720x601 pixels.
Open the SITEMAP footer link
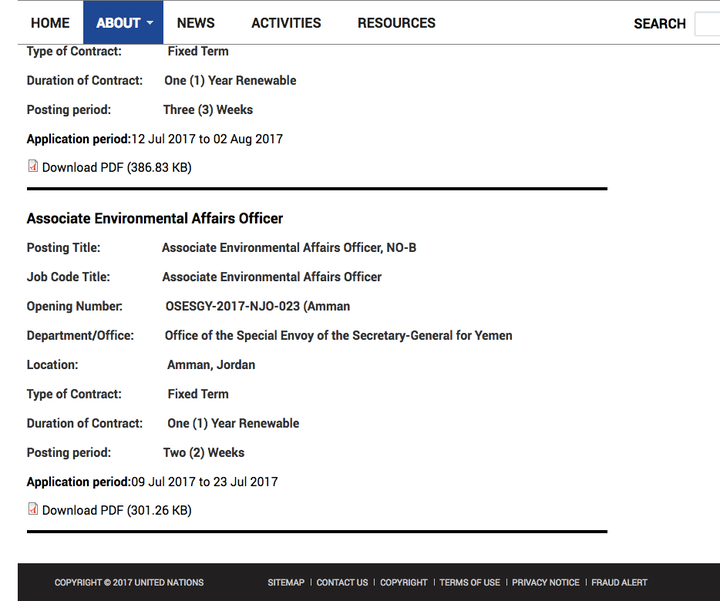(x=286, y=583)
